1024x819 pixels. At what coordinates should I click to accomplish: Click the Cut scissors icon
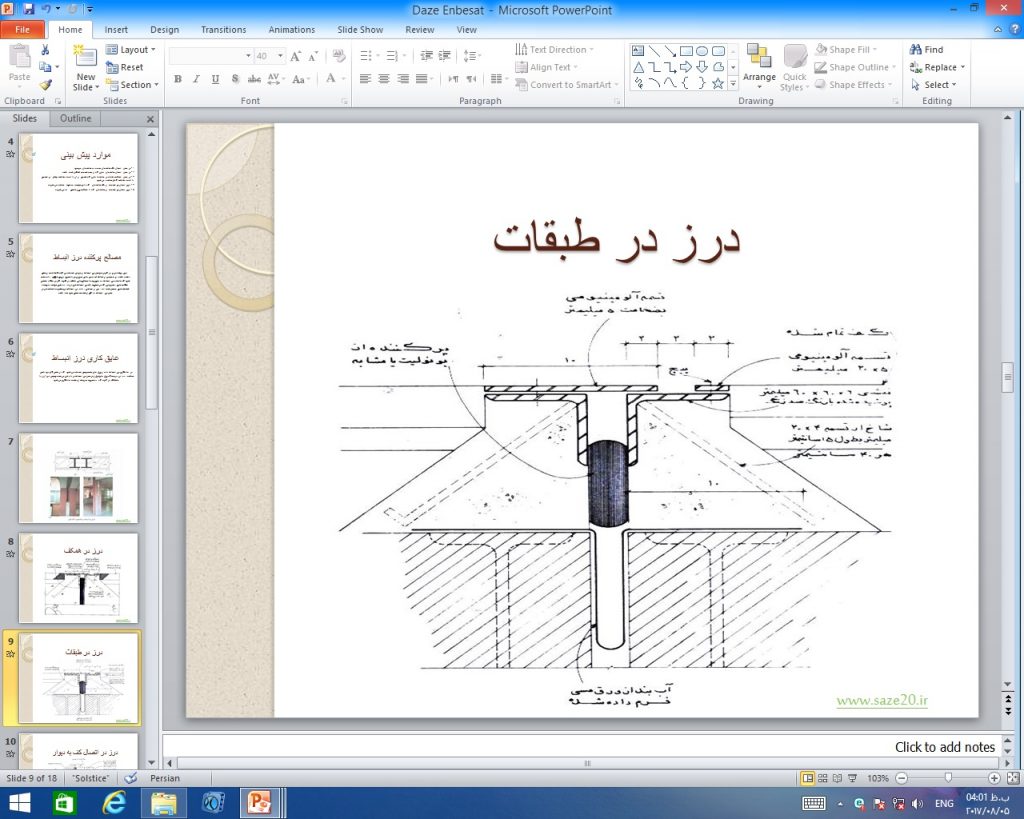[x=45, y=50]
